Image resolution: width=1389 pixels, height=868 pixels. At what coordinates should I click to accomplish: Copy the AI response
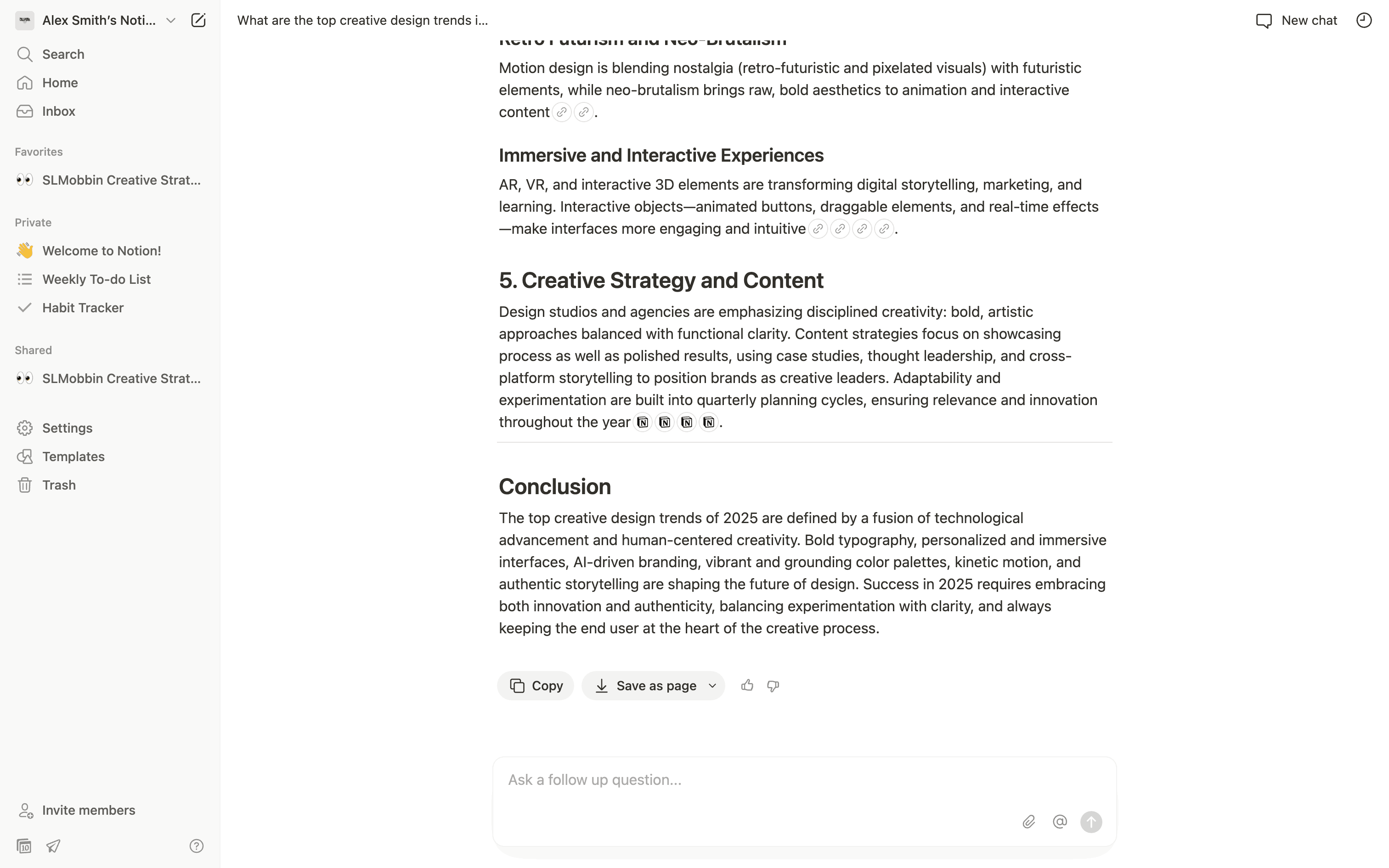tap(536, 685)
